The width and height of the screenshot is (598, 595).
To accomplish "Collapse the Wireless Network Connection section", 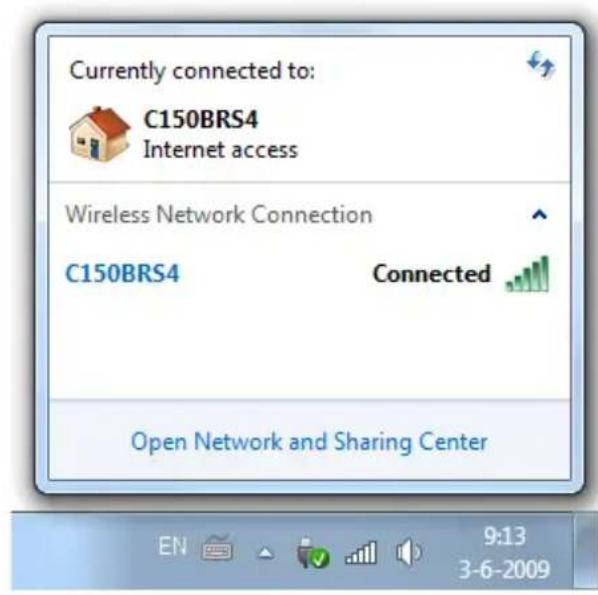I will 539,215.
